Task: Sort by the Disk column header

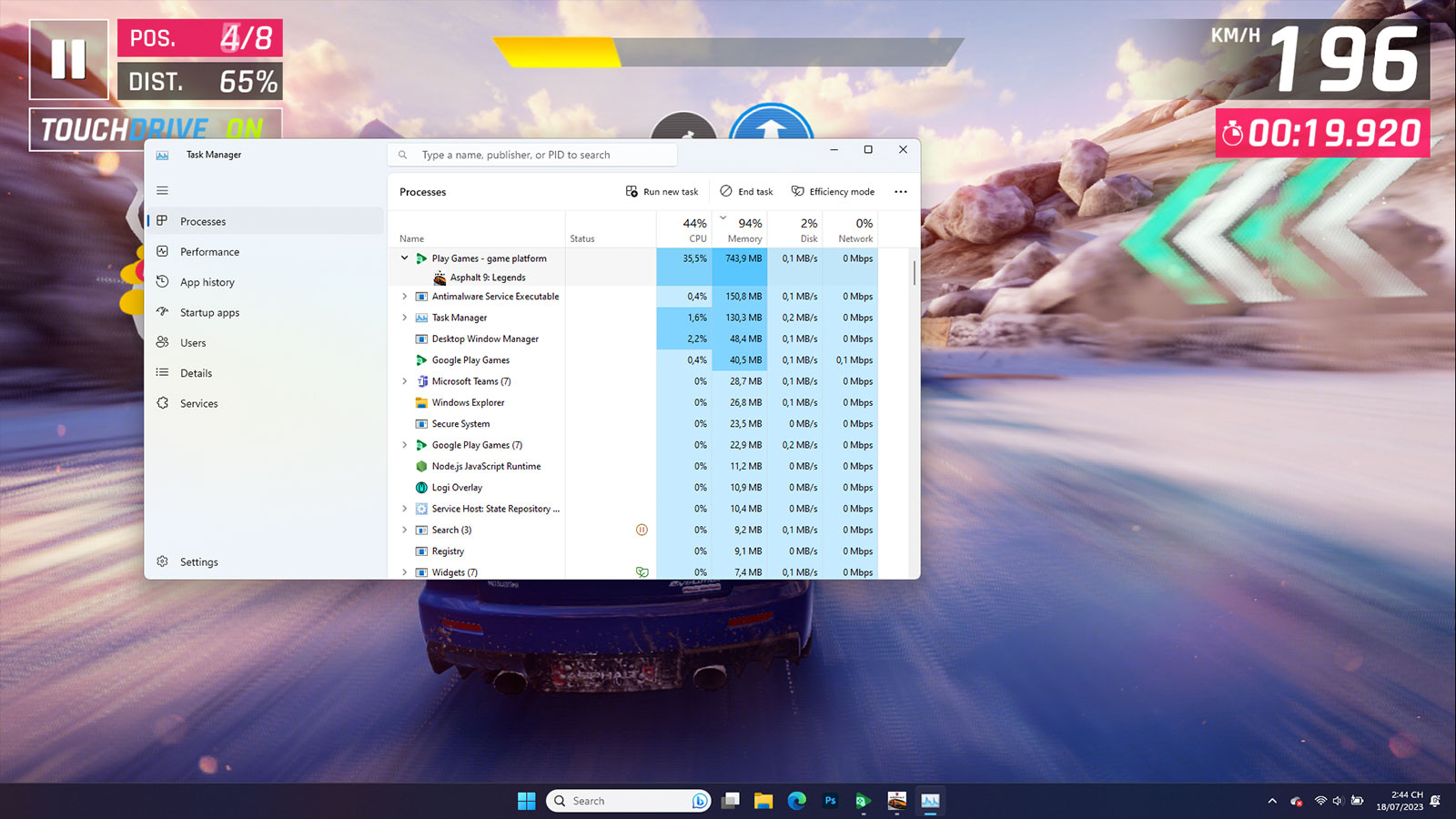Action: tap(794, 229)
